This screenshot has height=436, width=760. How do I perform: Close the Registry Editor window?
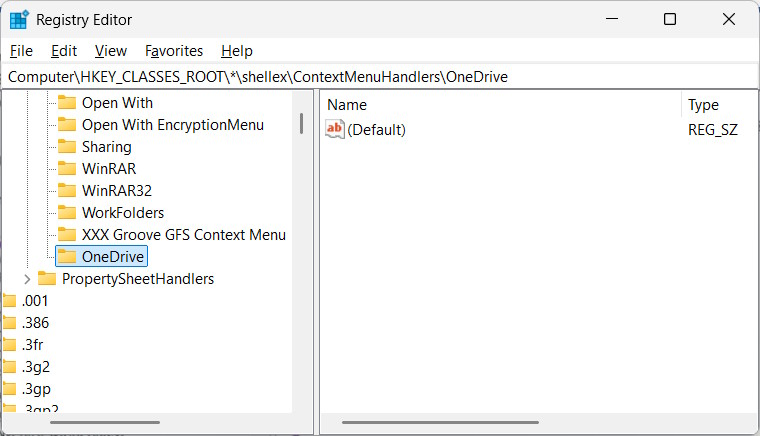[728, 19]
